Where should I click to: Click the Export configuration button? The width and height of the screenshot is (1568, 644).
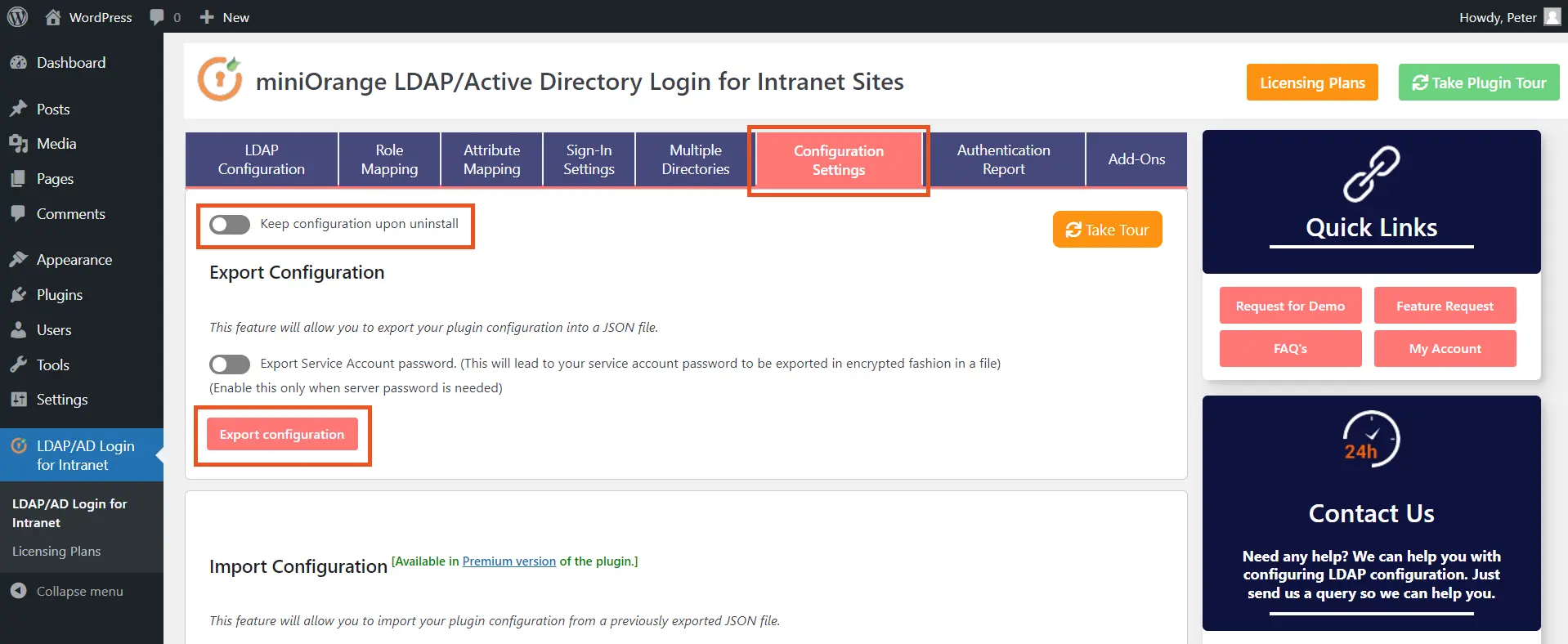click(282, 434)
